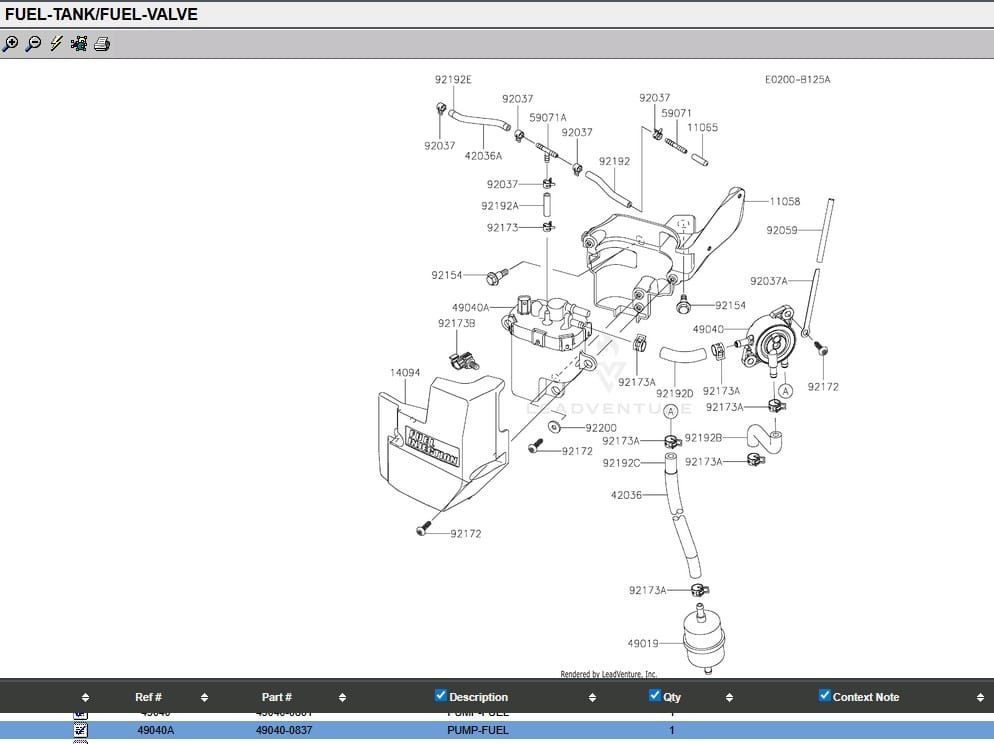
Task: Click sort arrows left of Ref # header
Action: (85, 698)
